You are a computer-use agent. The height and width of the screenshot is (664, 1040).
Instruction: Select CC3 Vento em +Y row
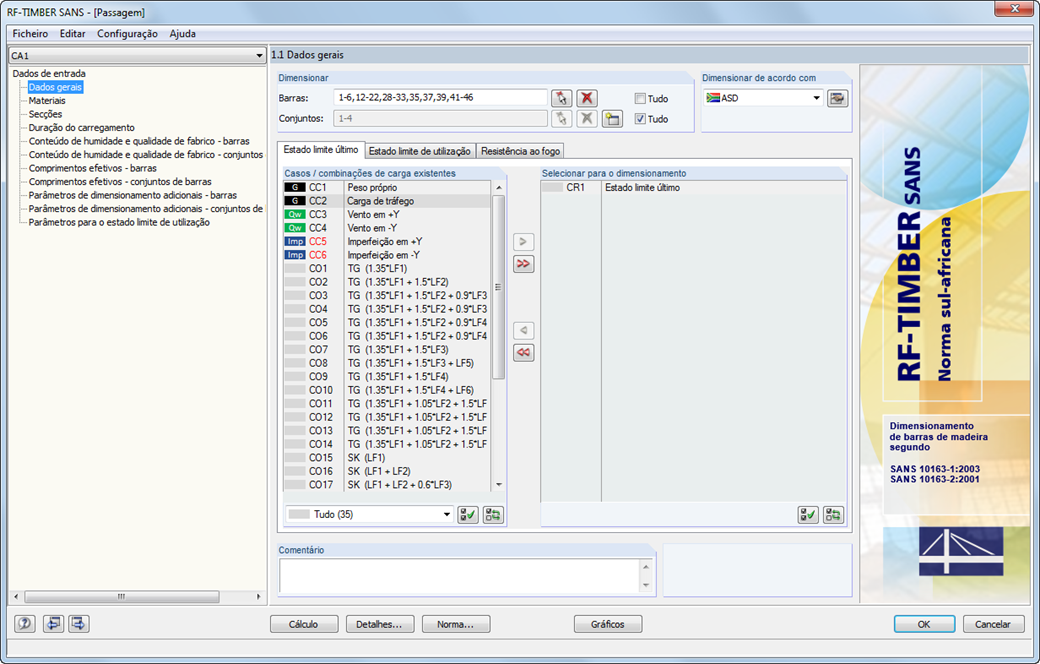387,215
